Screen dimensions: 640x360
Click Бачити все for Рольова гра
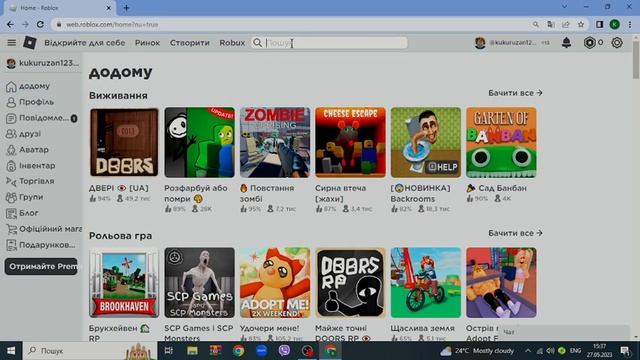[x=515, y=233]
